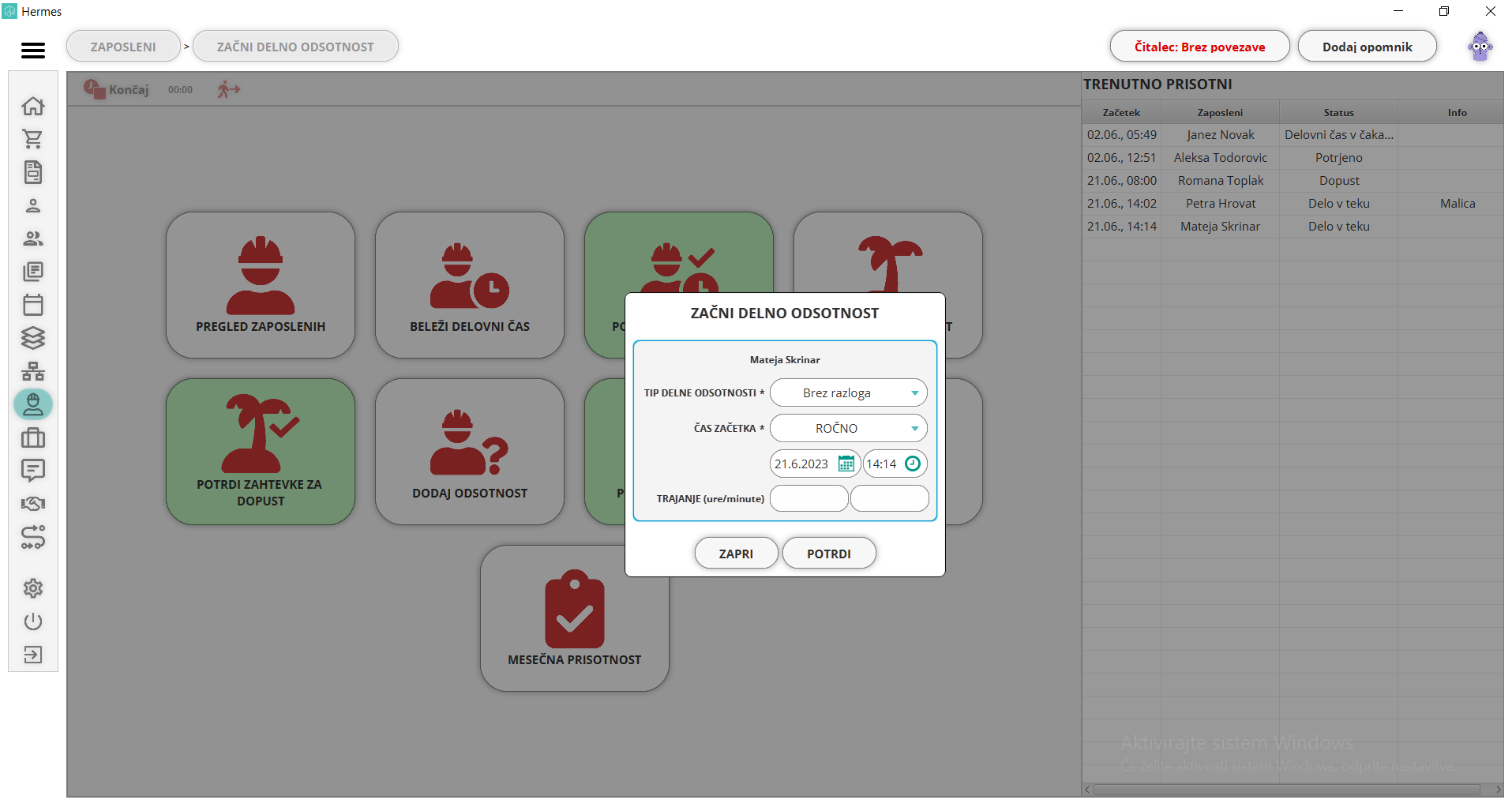Click the TRAJANJE minutes input field

tap(889, 498)
